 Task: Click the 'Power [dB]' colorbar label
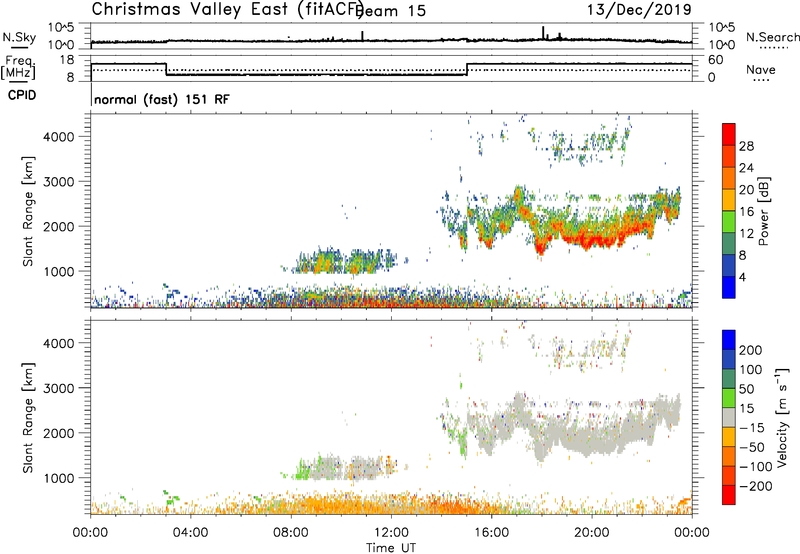(x=764, y=211)
